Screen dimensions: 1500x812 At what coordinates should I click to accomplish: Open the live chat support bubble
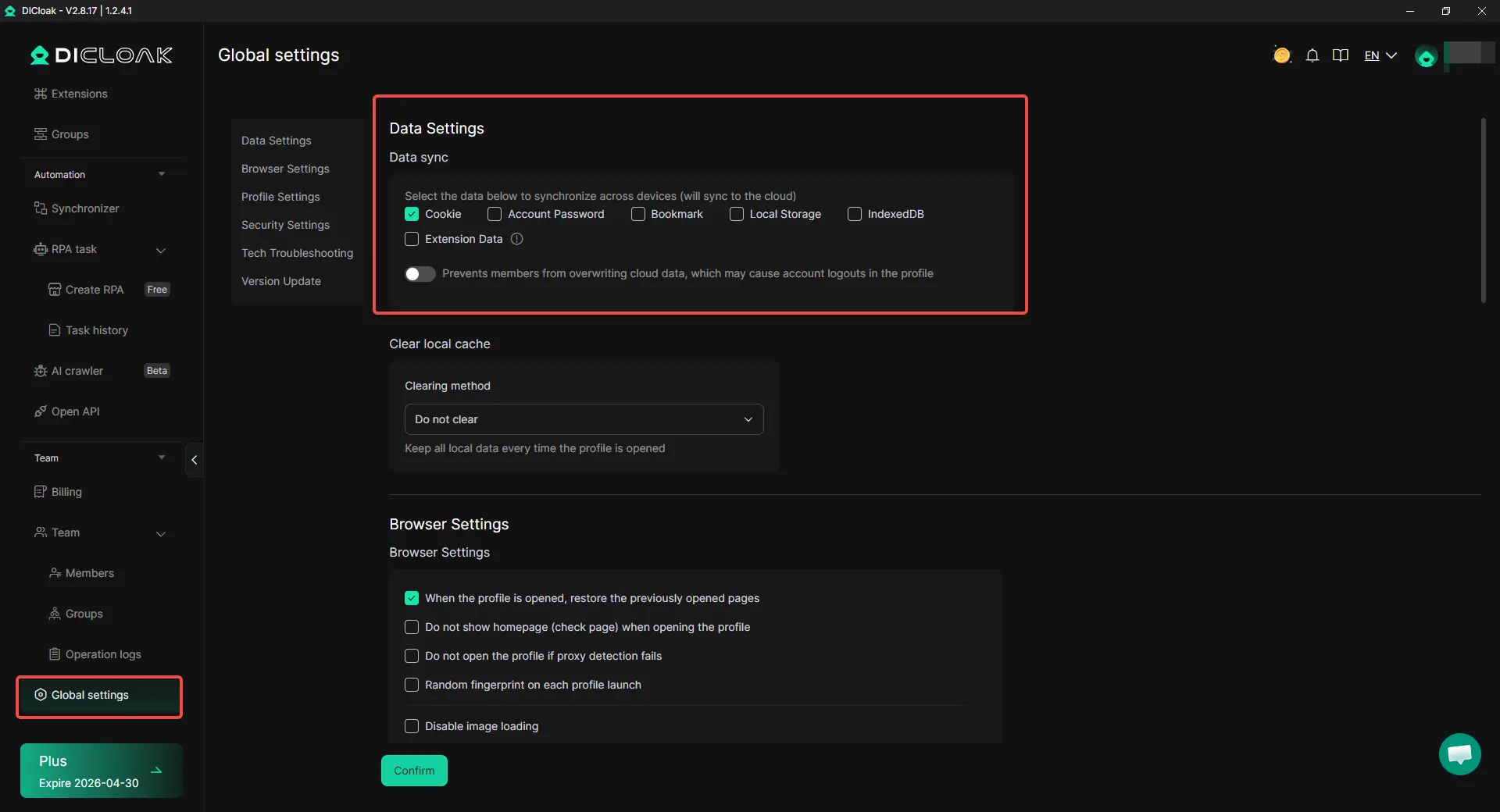[1459, 754]
